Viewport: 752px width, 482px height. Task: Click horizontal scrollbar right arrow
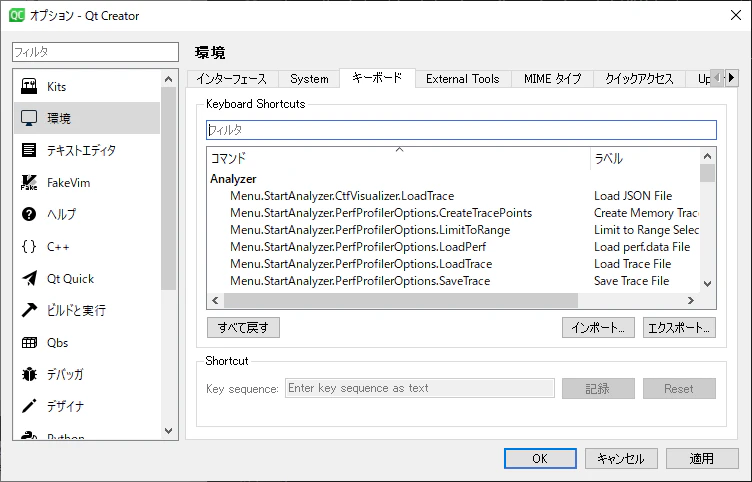point(691,300)
